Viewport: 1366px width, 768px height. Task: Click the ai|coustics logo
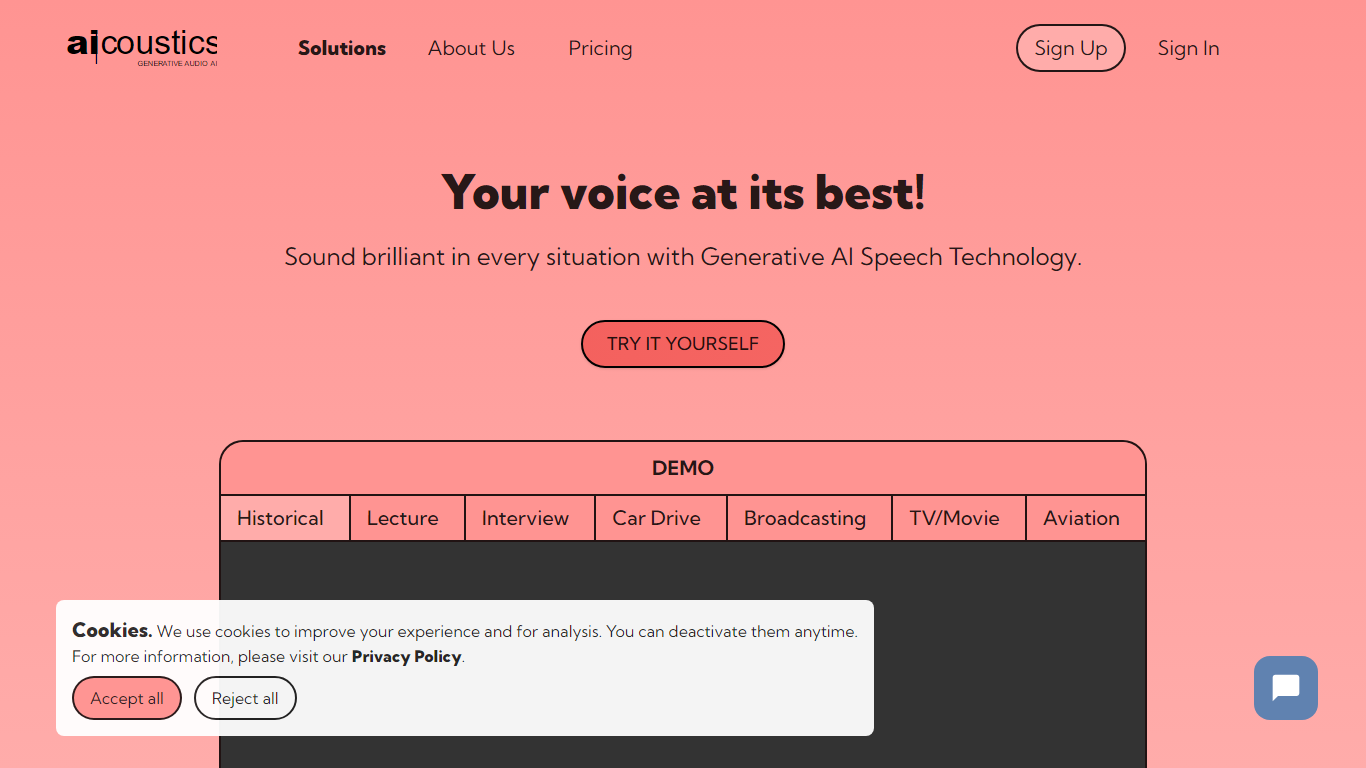point(142,46)
